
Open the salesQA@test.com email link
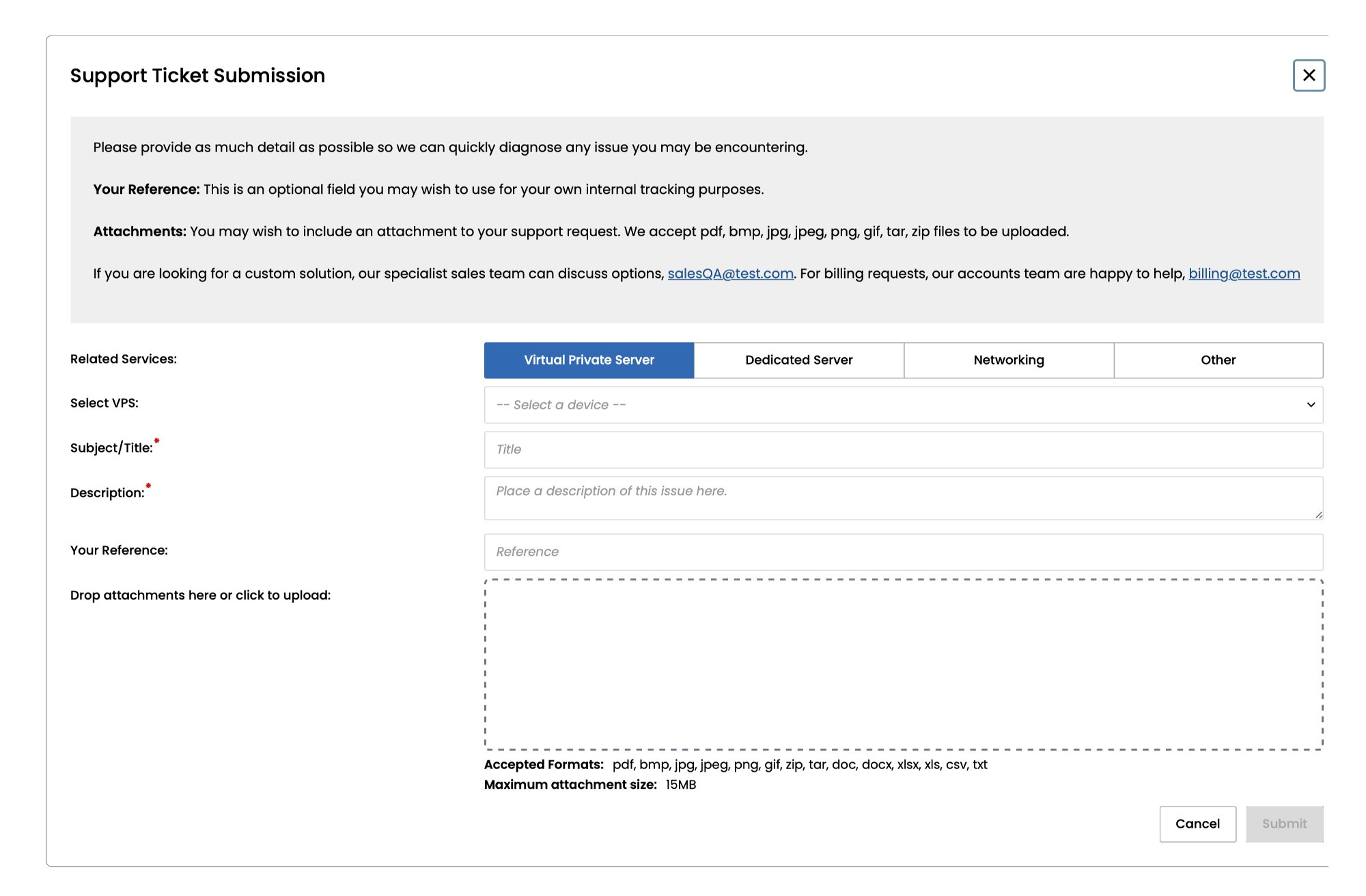coord(730,274)
